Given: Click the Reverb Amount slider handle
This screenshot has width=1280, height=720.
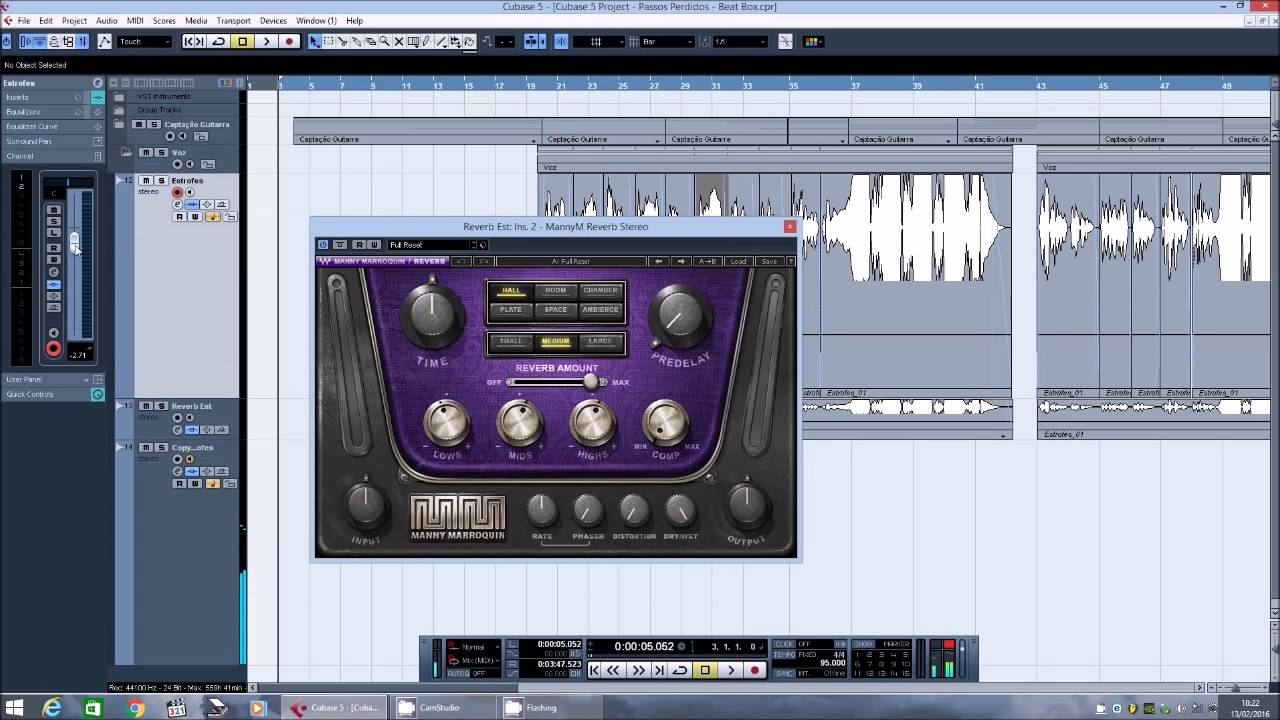Looking at the screenshot, I should click(592, 382).
